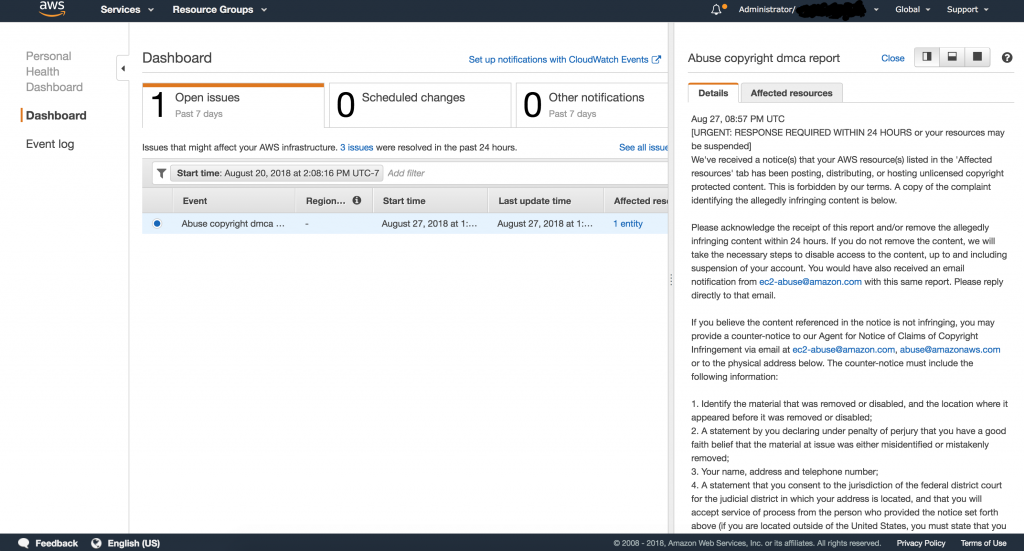Open Event log in left navigation
Viewport: 1024px width, 551px height.
(50, 144)
